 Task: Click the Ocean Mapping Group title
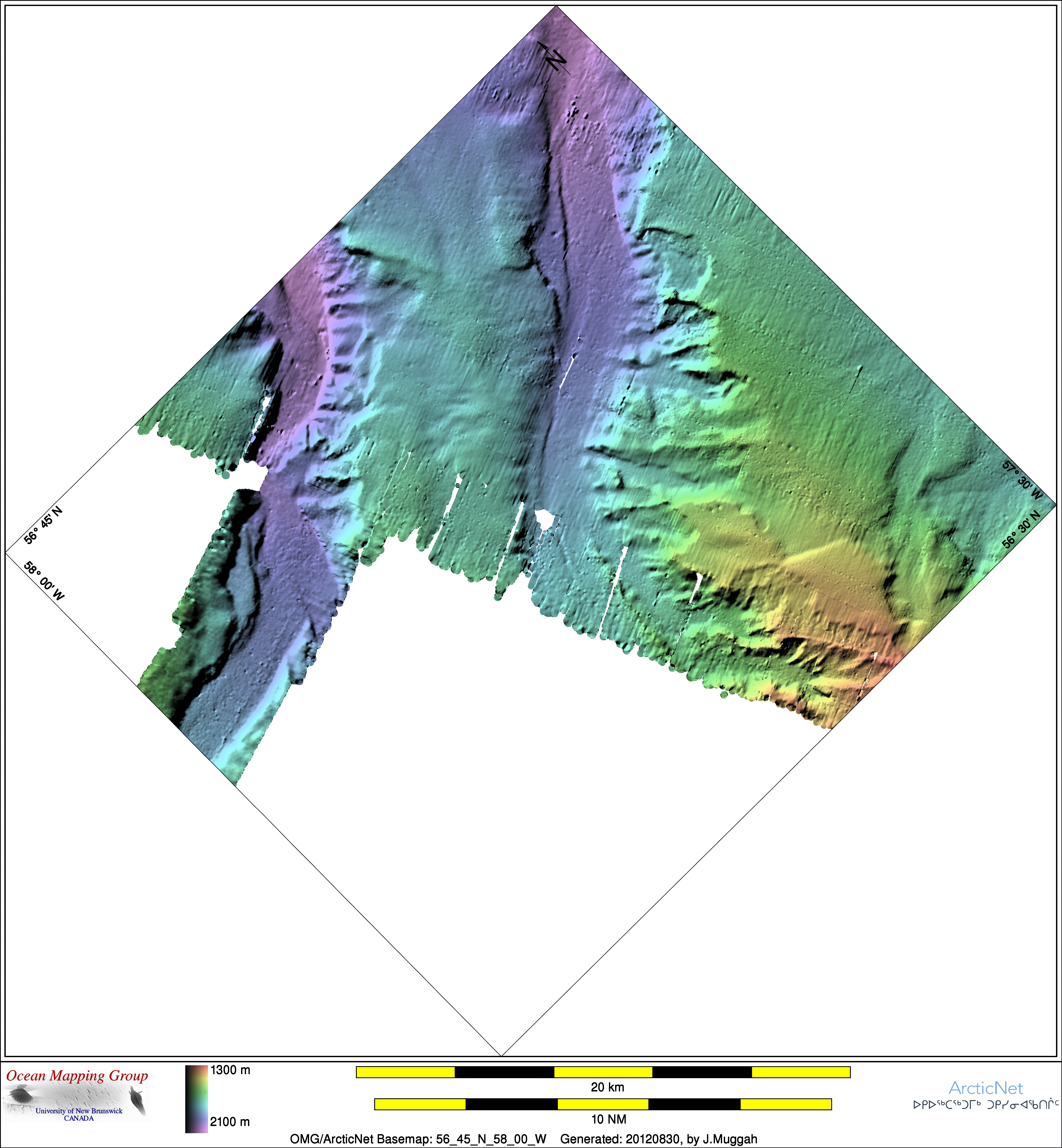tap(77, 1076)
